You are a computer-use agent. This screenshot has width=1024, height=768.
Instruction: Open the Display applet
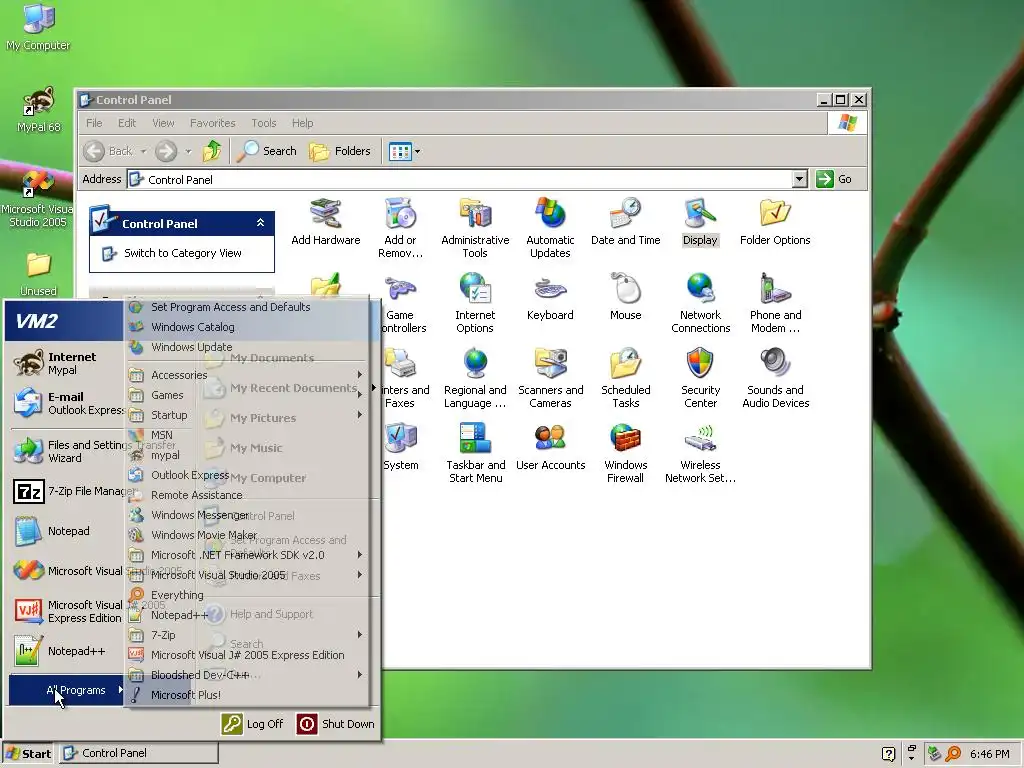coord(700,222)
